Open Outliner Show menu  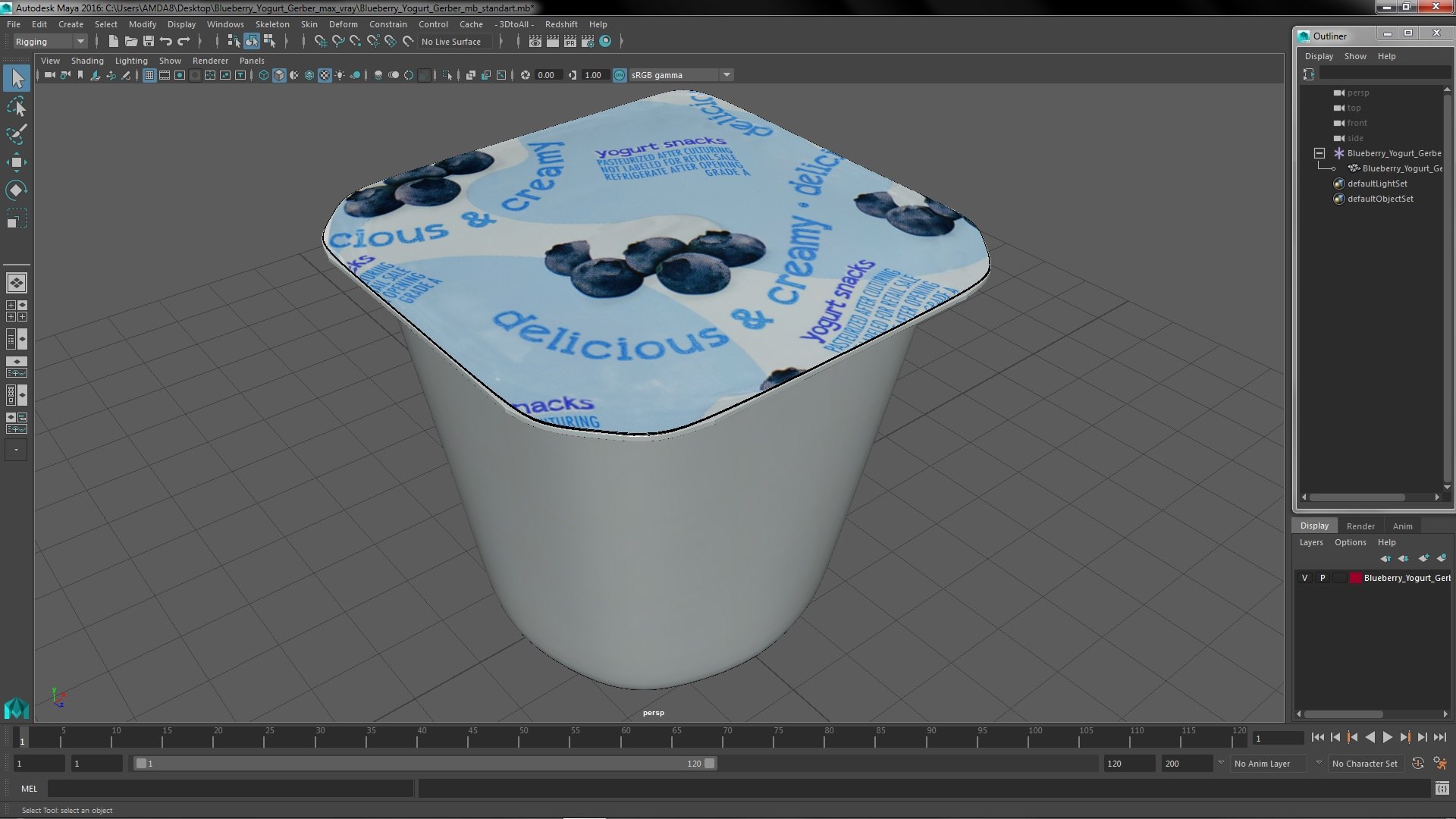click(1355, 56)
